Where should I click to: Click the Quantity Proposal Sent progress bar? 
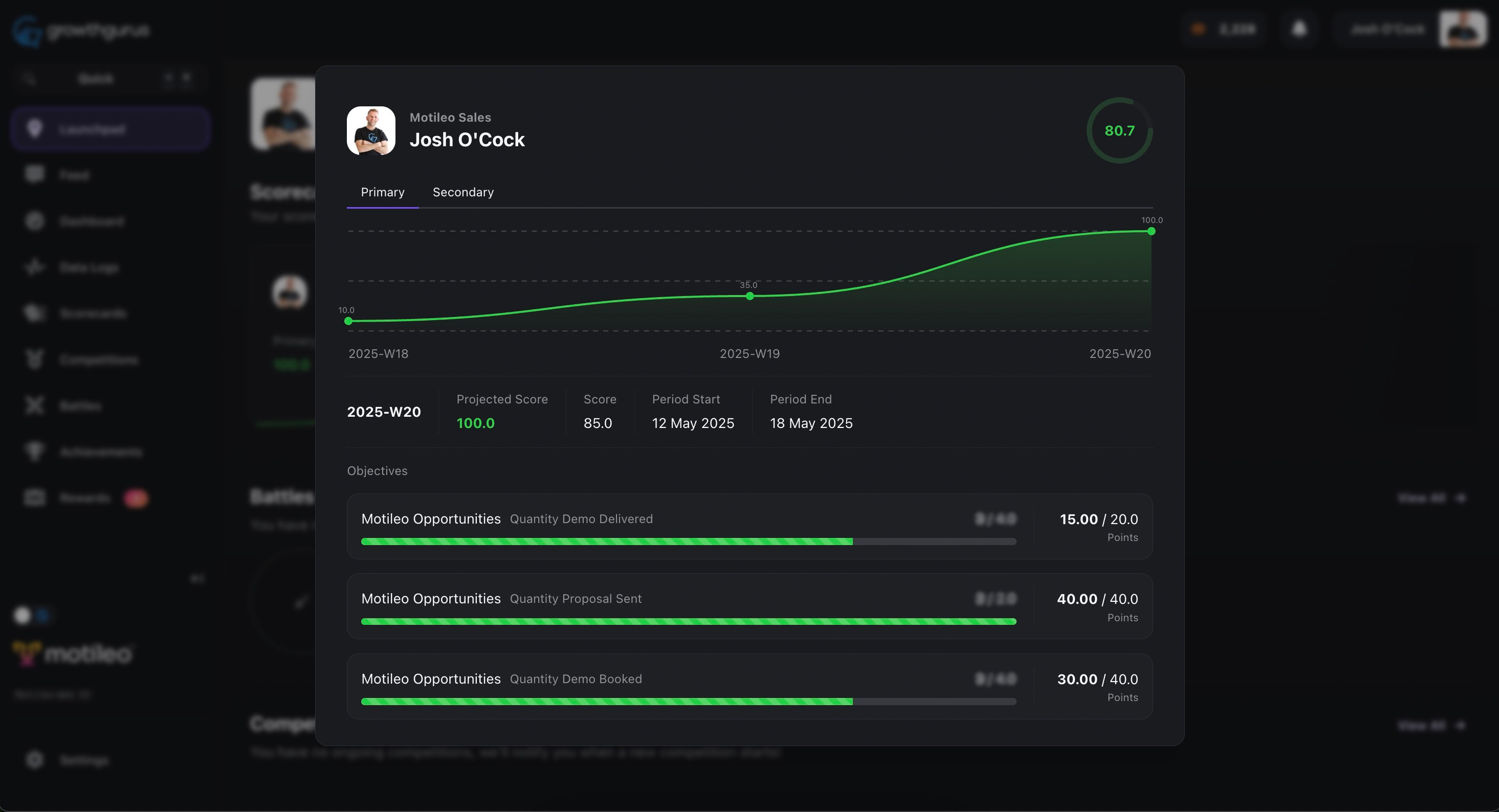(x=689, y=621)
